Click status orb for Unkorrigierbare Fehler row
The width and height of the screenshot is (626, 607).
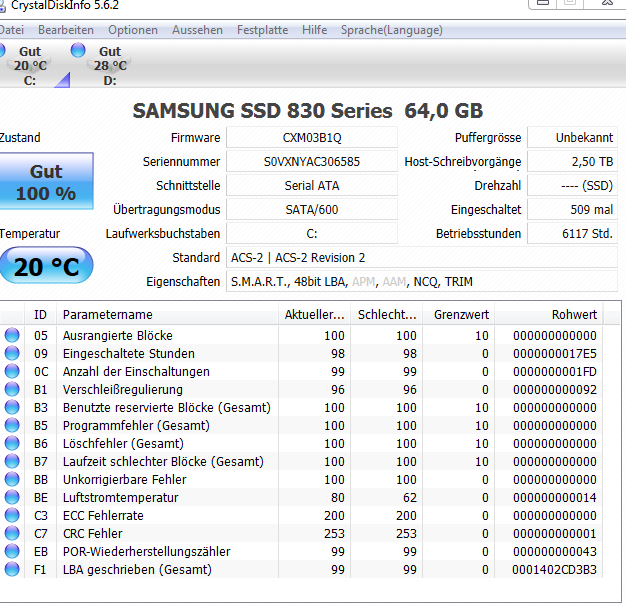pyautogui.click(x=12, y=479)
